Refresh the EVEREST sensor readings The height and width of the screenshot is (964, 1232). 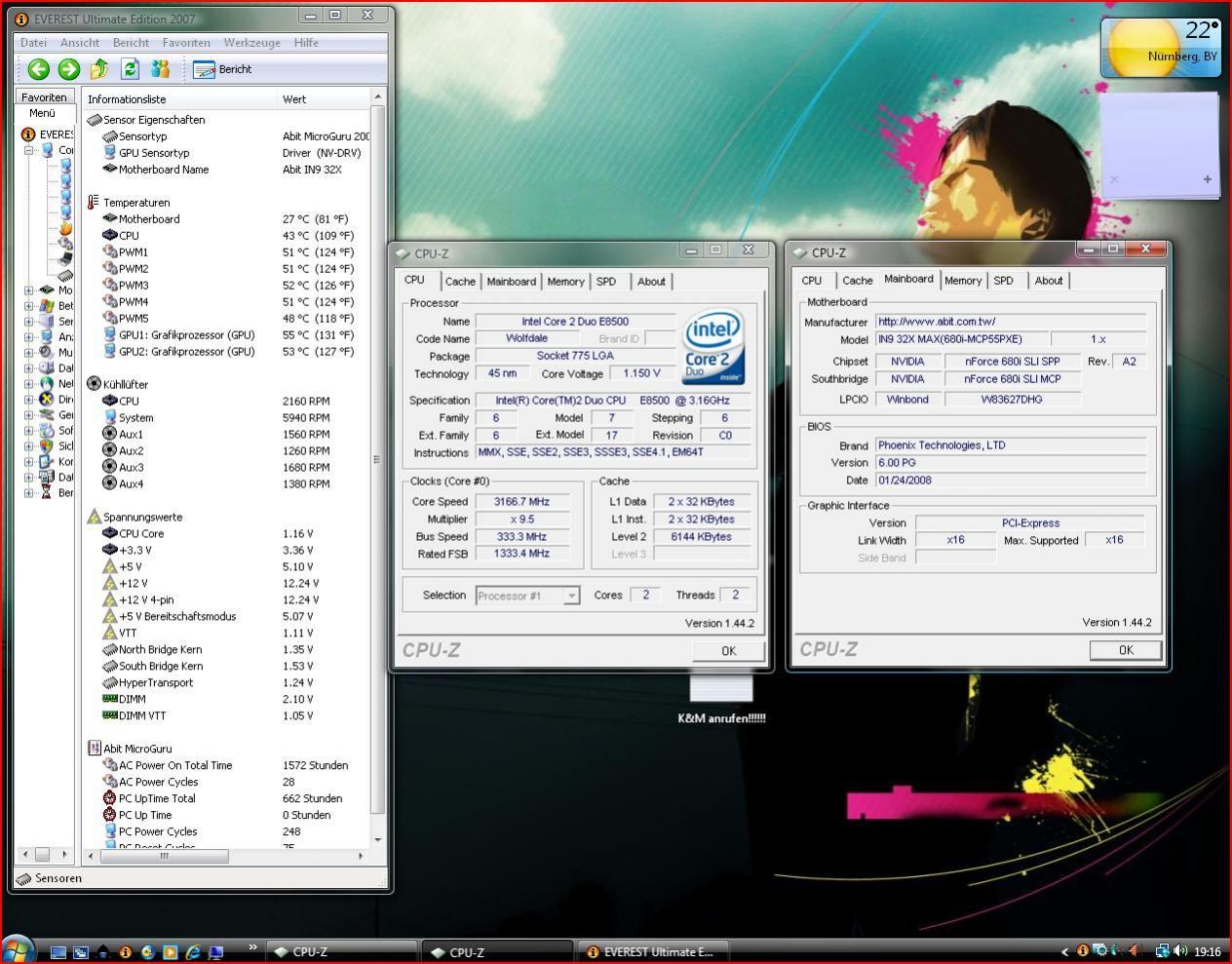(x=130, y=69)
